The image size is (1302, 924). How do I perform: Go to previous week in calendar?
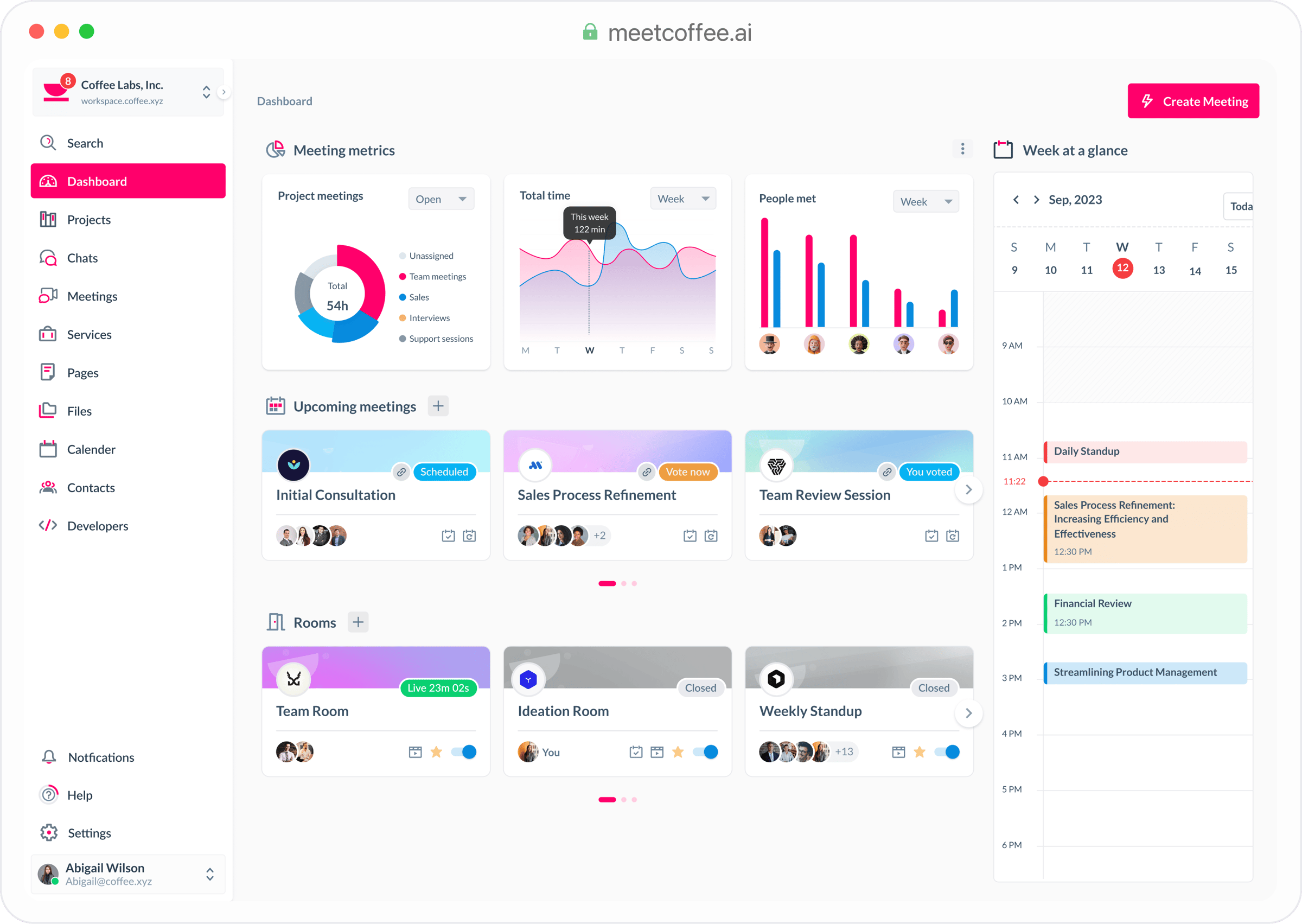(1016, 200)
